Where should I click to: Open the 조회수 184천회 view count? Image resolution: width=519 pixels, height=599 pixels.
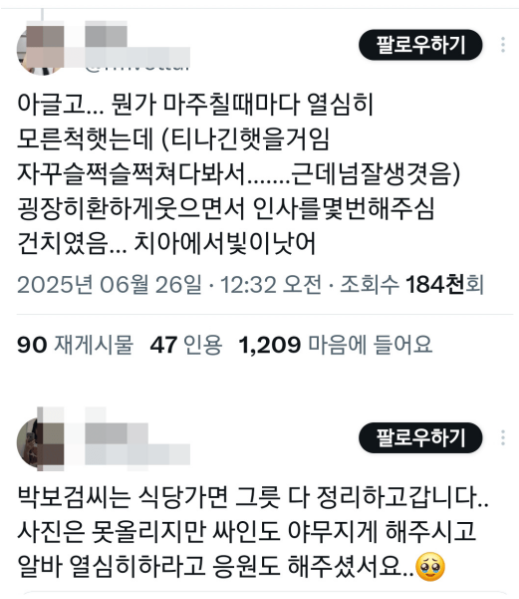(x=412, y=285)
